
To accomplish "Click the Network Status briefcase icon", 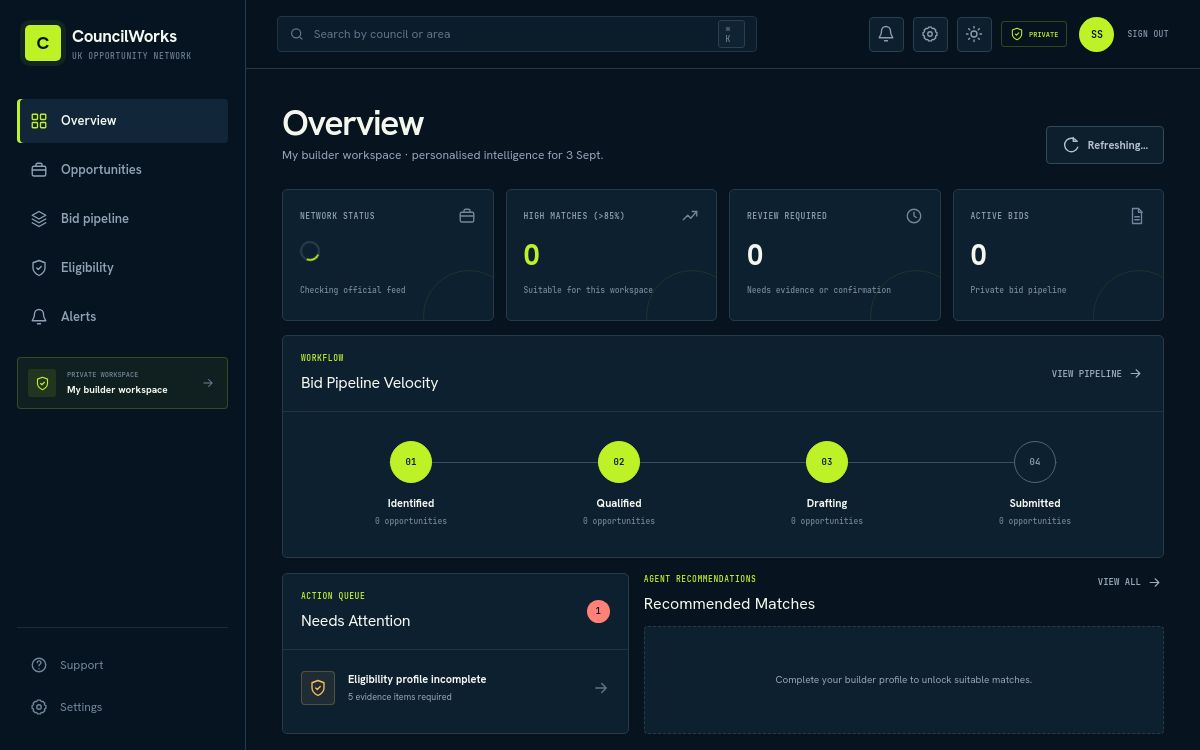I will click(x=467, y=216).
